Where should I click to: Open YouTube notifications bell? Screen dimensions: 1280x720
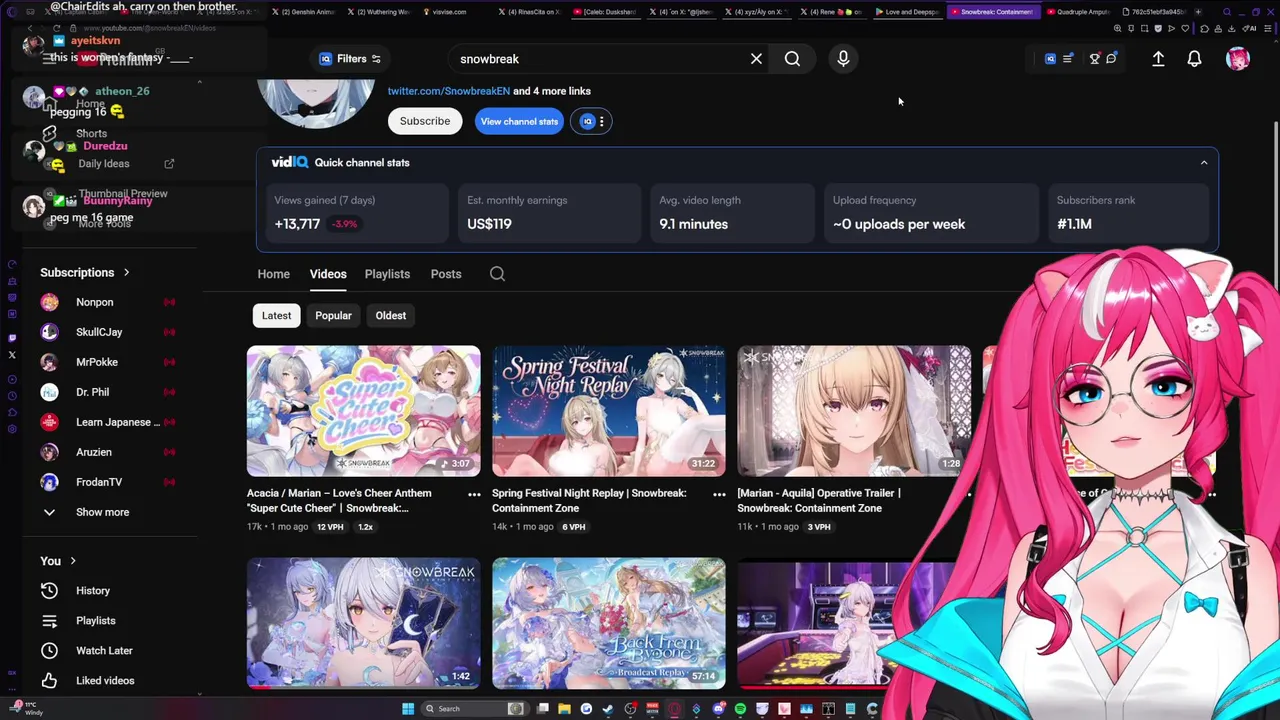(x=1194, y=59)
